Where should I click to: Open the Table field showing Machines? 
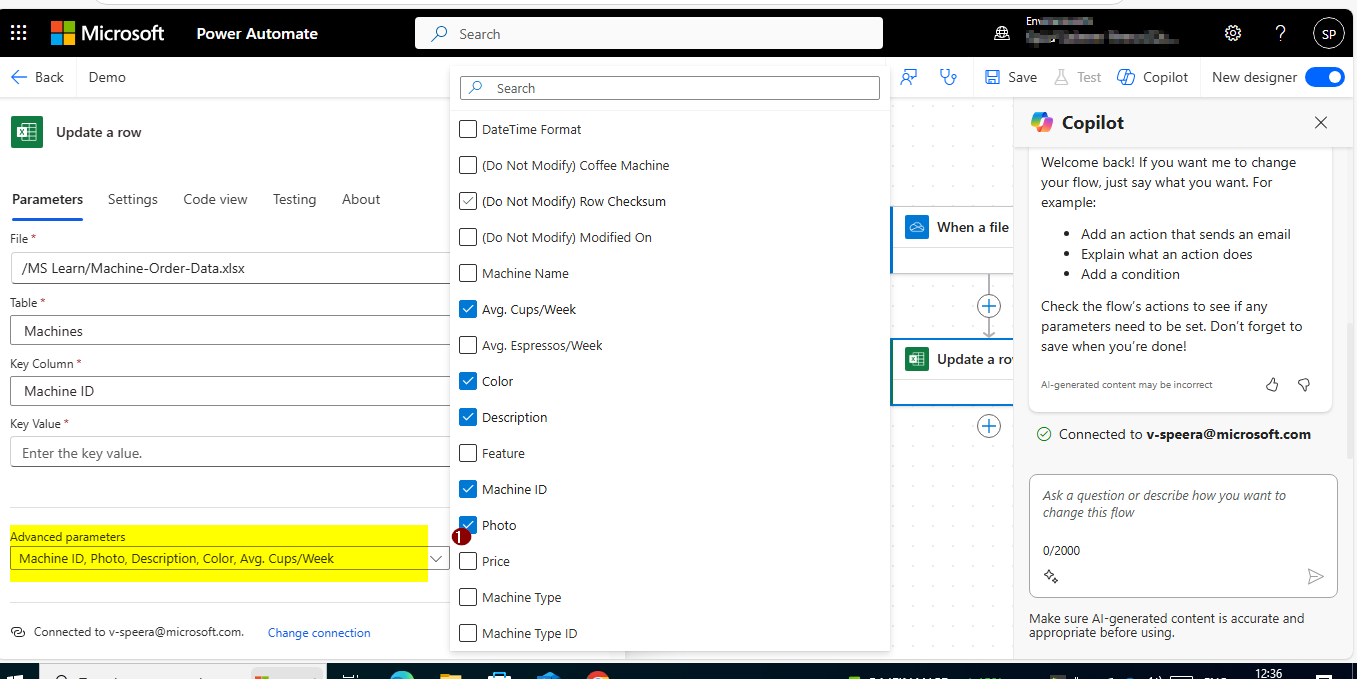[230, 330]
